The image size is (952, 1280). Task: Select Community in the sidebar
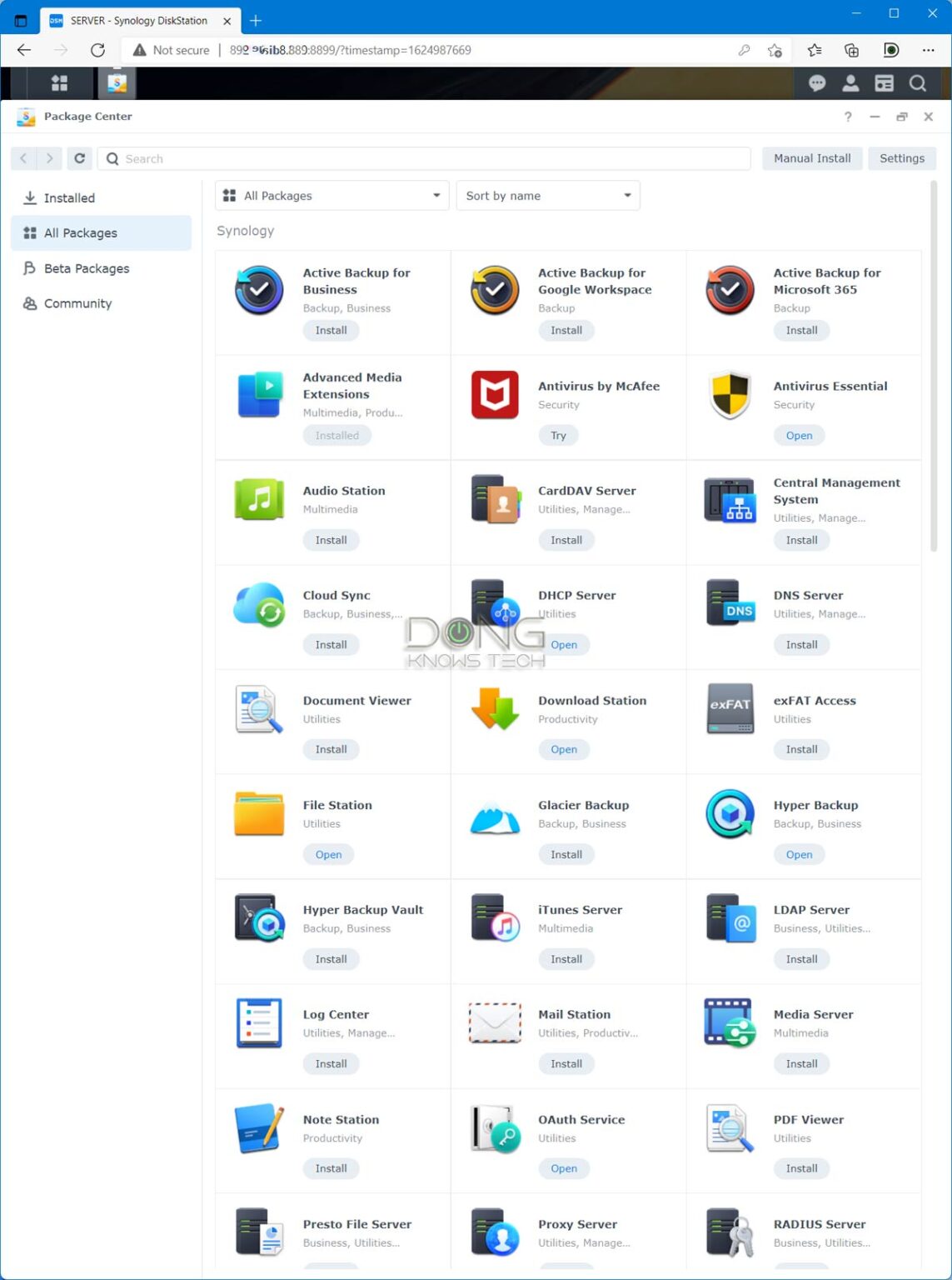coord(77,303)
